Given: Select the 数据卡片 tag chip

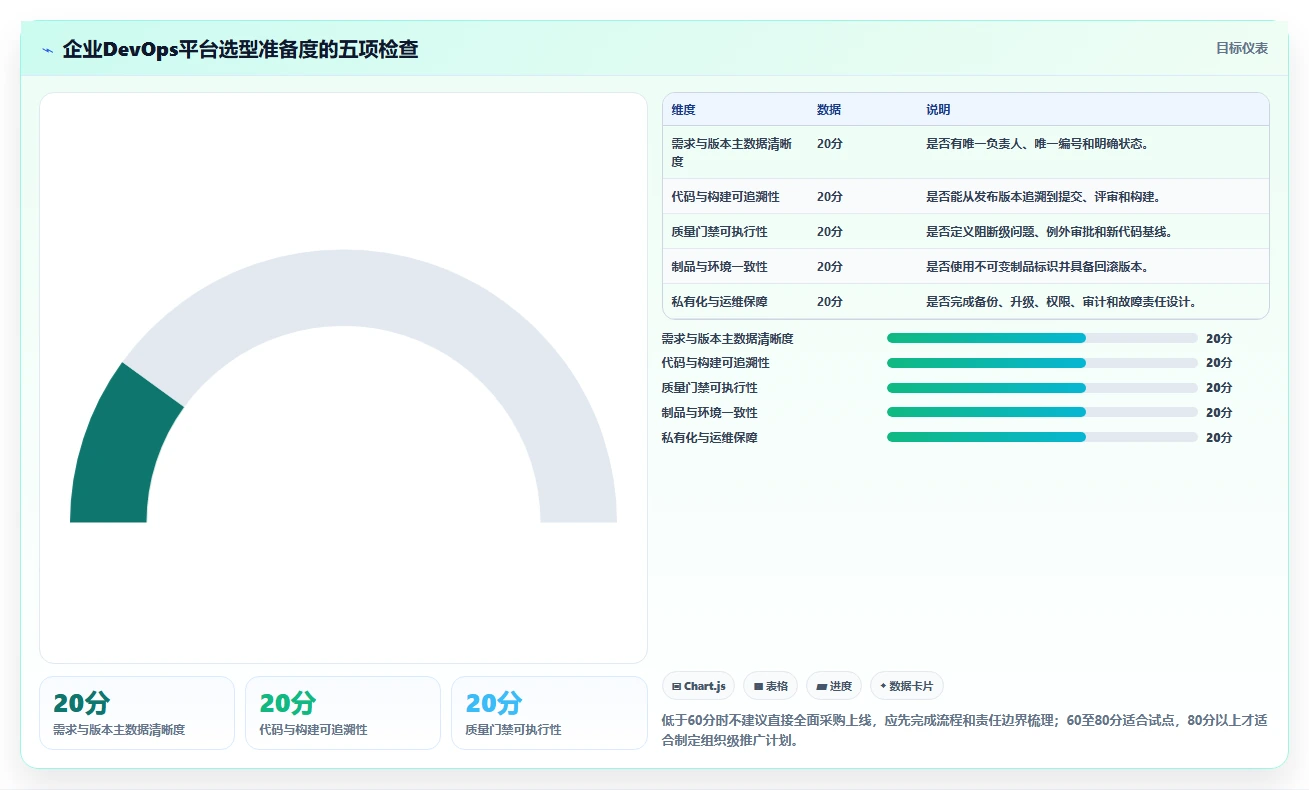Looking at the screenshot, I should tap(907, 686).
